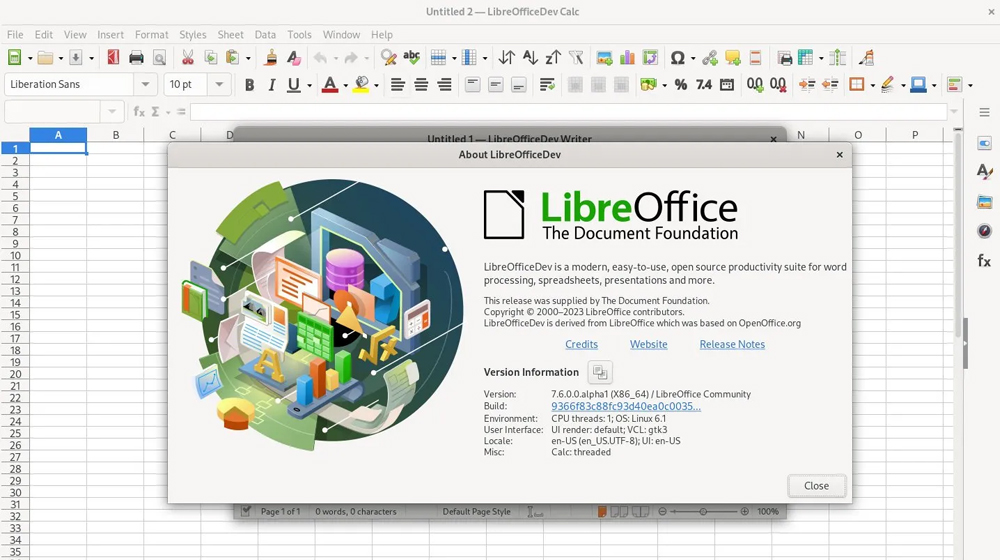Expand Borders dropdown arrow
Screen dimensions: 1000x560
(x=872, y=85)
